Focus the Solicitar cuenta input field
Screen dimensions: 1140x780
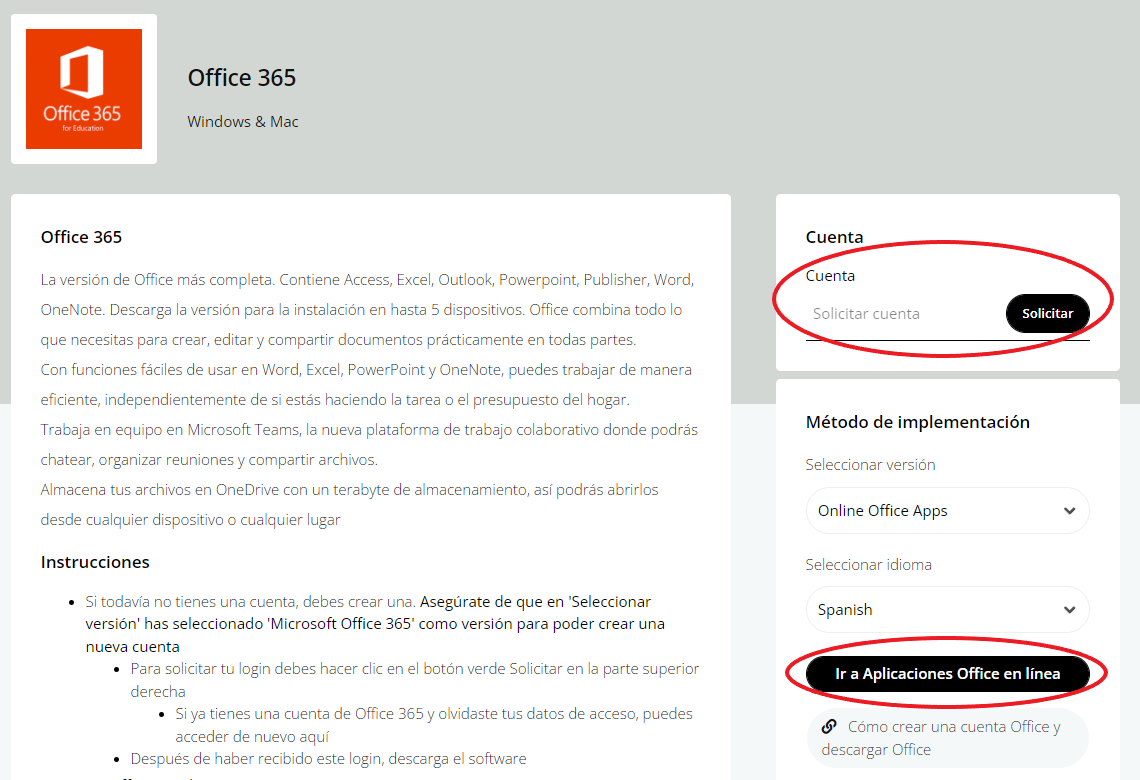(904, 314)
